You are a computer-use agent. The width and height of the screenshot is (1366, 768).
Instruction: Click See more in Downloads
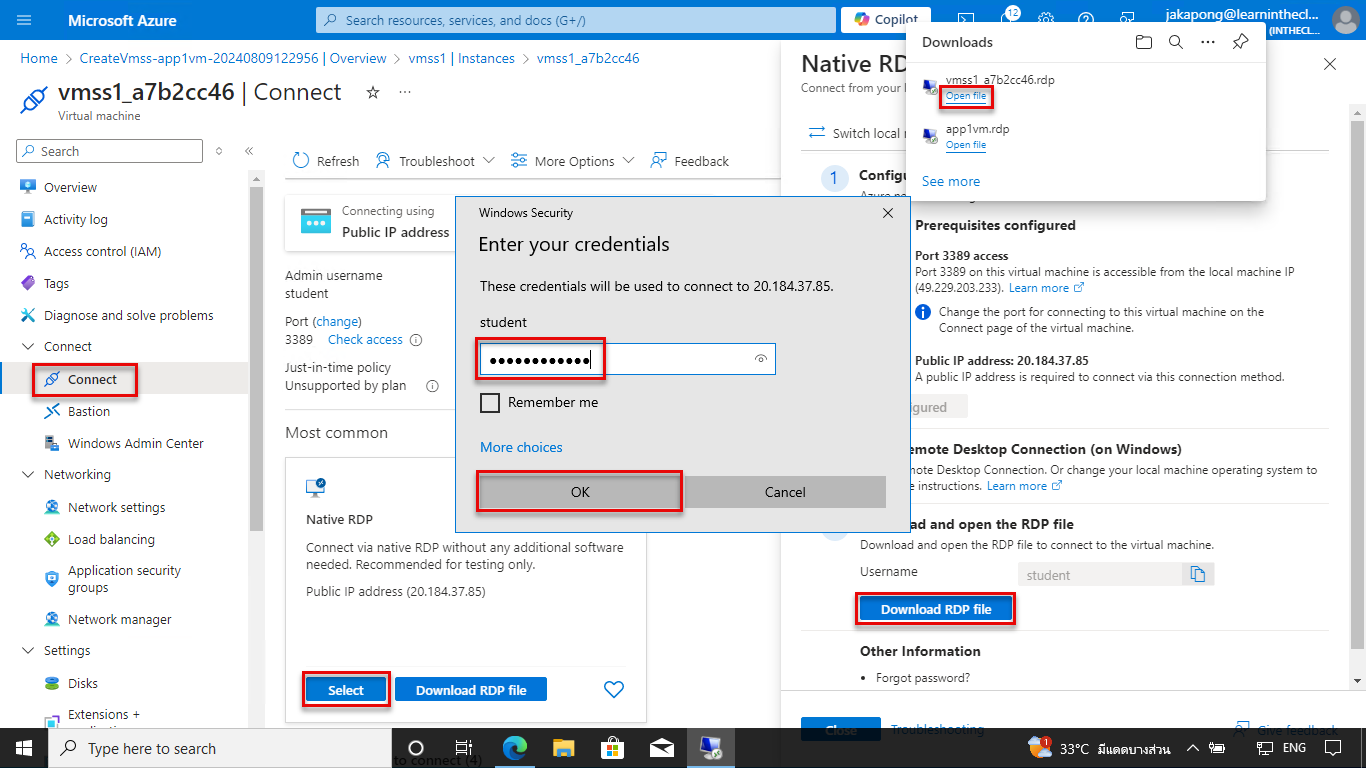951,181
